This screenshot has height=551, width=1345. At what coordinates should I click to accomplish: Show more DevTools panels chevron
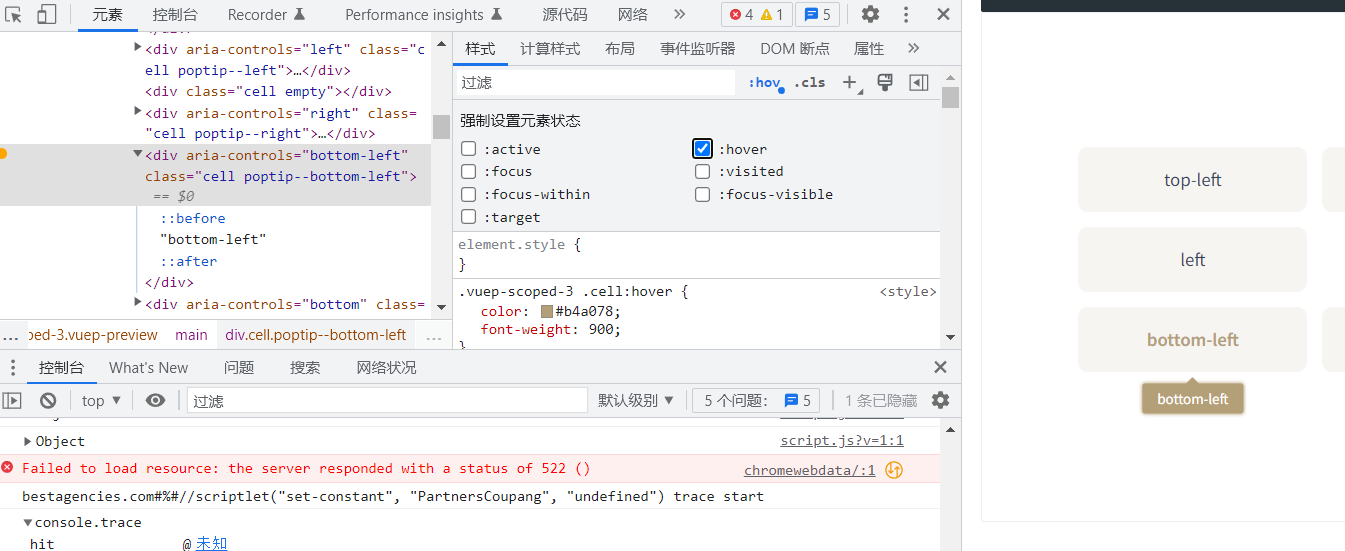coord(680,14)
